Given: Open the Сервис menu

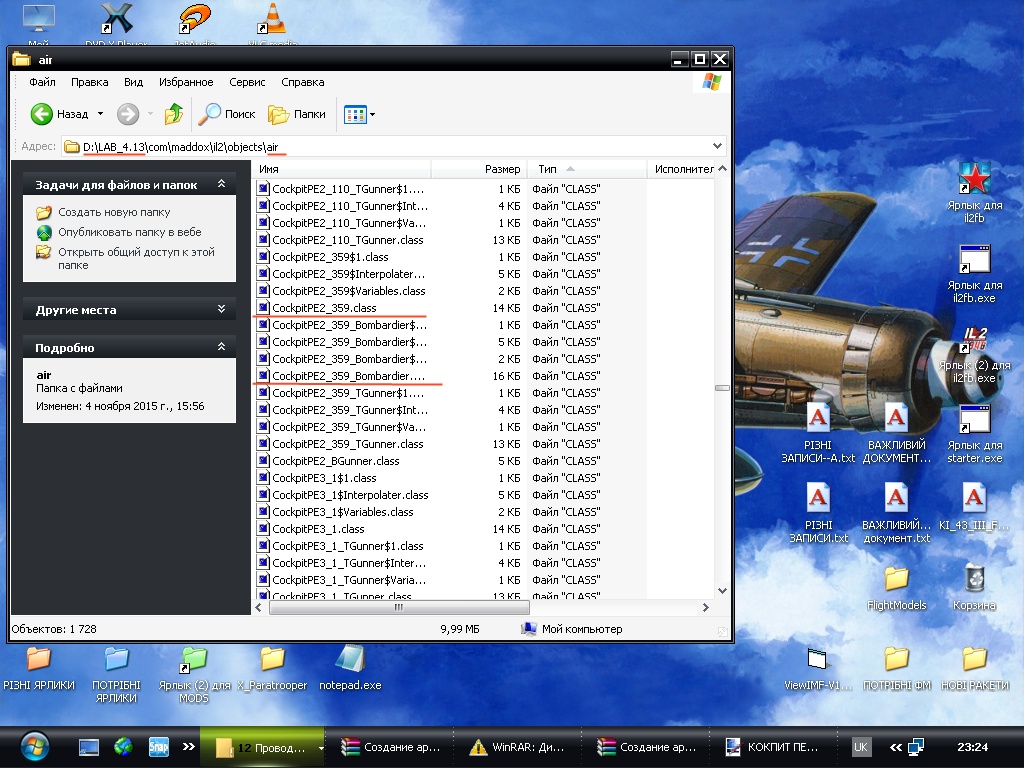Looking at the screenshot, I should click(247, 82).
